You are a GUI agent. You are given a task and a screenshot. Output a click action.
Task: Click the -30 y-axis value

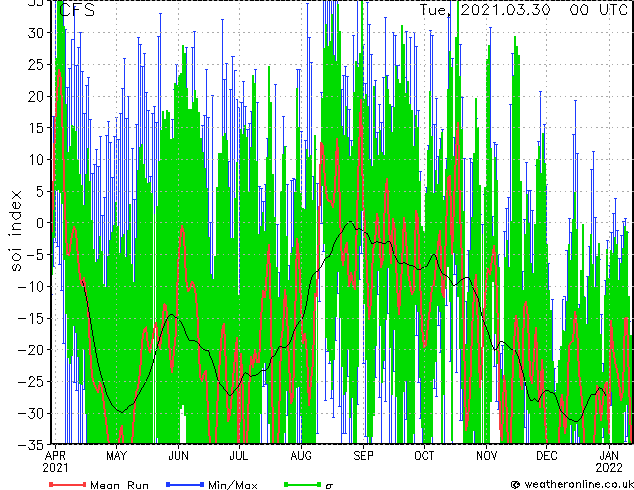pyautogui.click(x=31, y=413)
